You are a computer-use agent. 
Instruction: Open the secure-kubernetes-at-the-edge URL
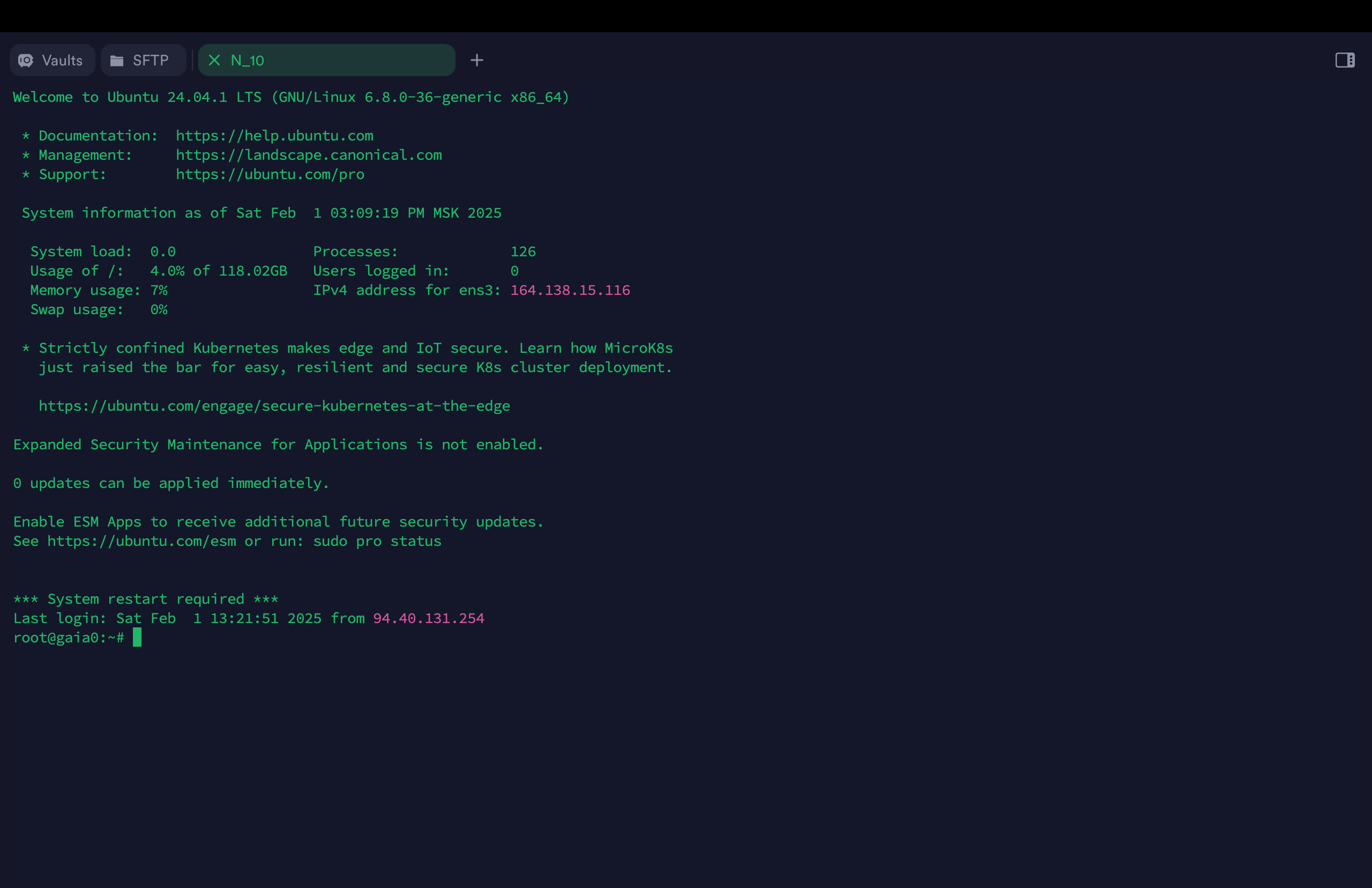click(274, 406)
